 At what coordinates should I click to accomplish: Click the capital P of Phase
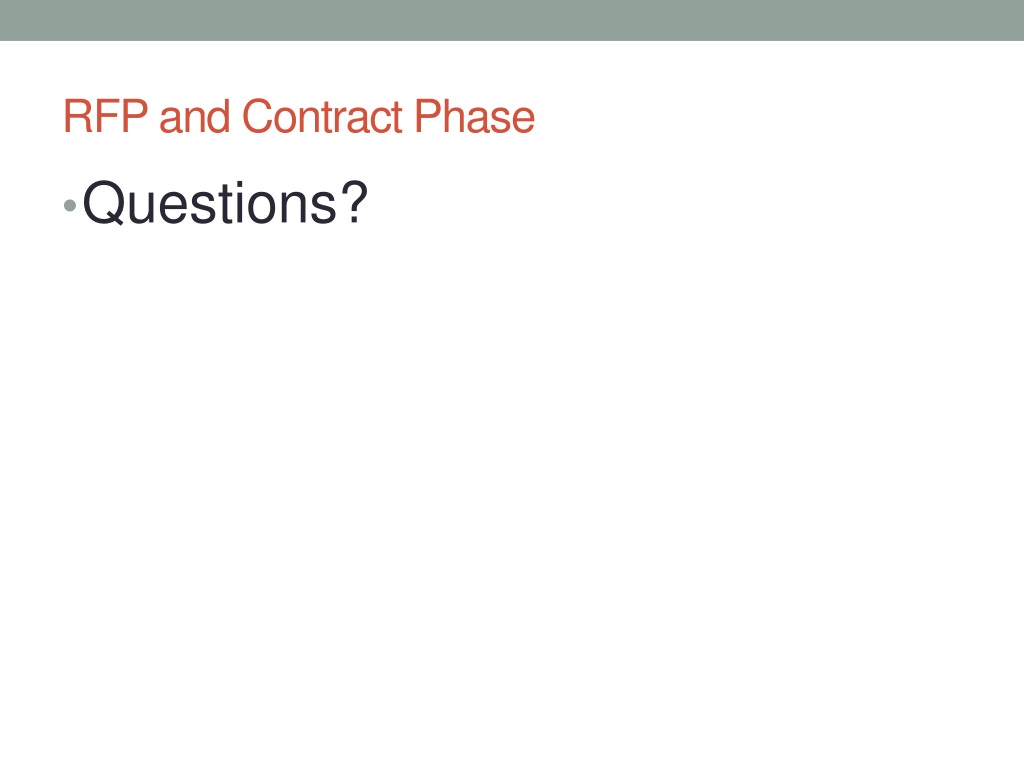click(x=428, y=117)
